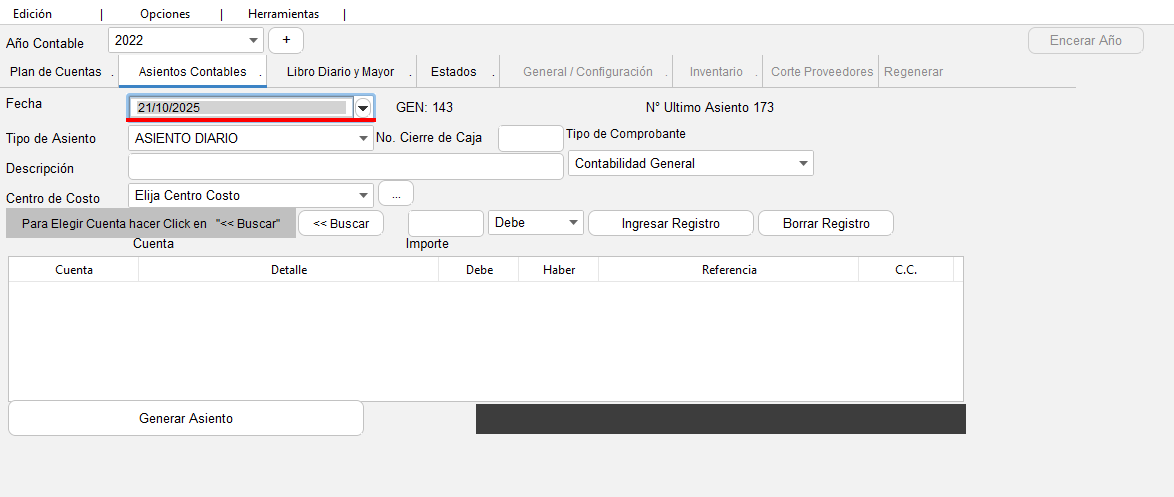Click the Generar Asiento button
The width and height of the screenshot is (1174, 497).
(186, 418)
